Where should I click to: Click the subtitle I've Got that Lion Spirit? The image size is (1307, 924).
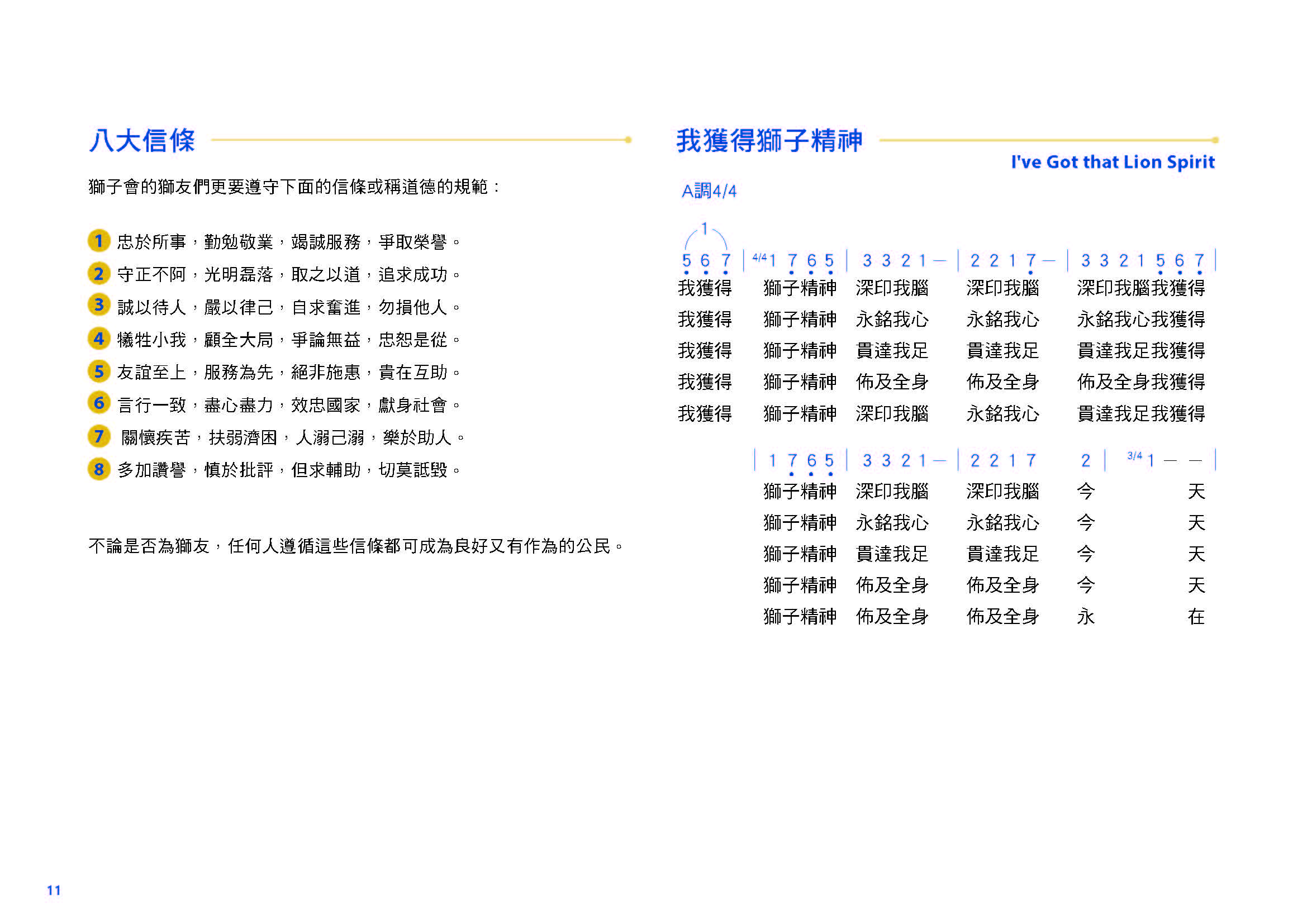point(1113,162)
